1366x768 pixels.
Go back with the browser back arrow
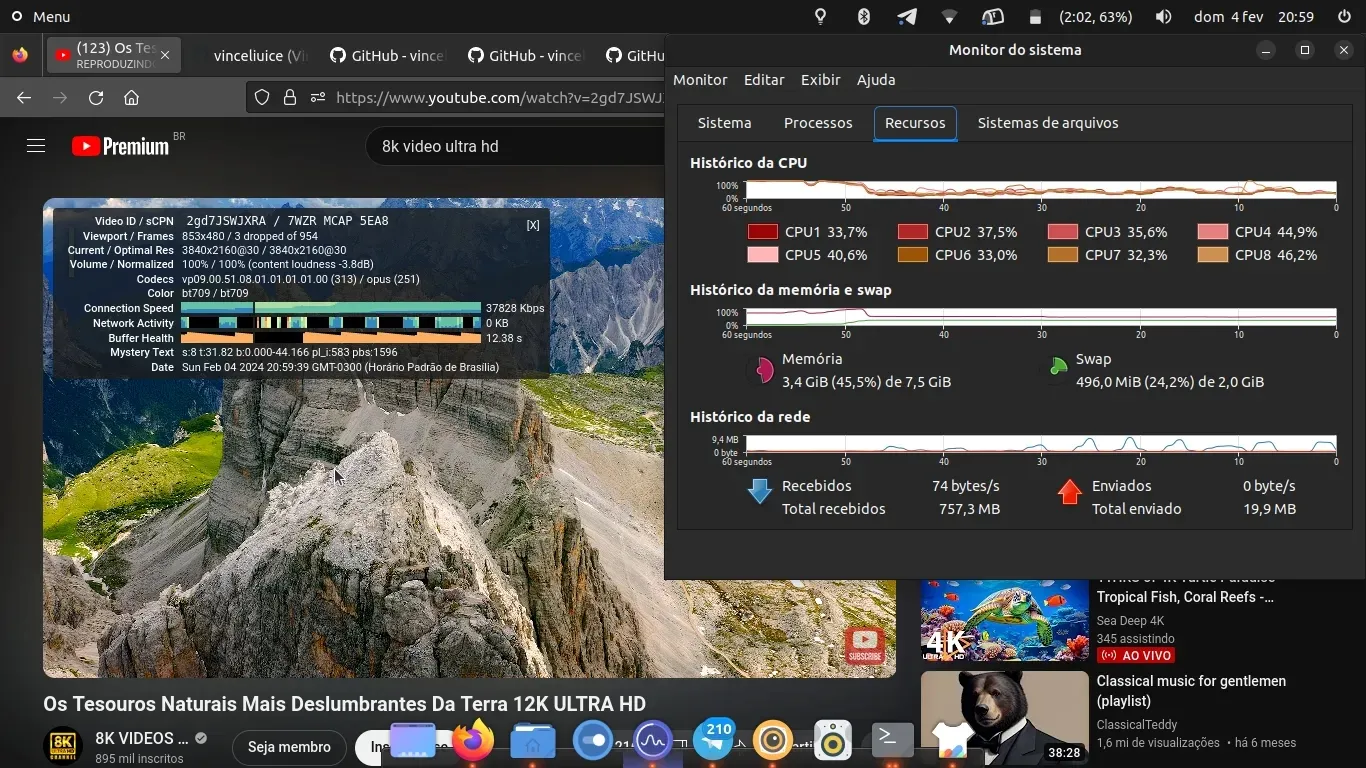coord(24,98)
